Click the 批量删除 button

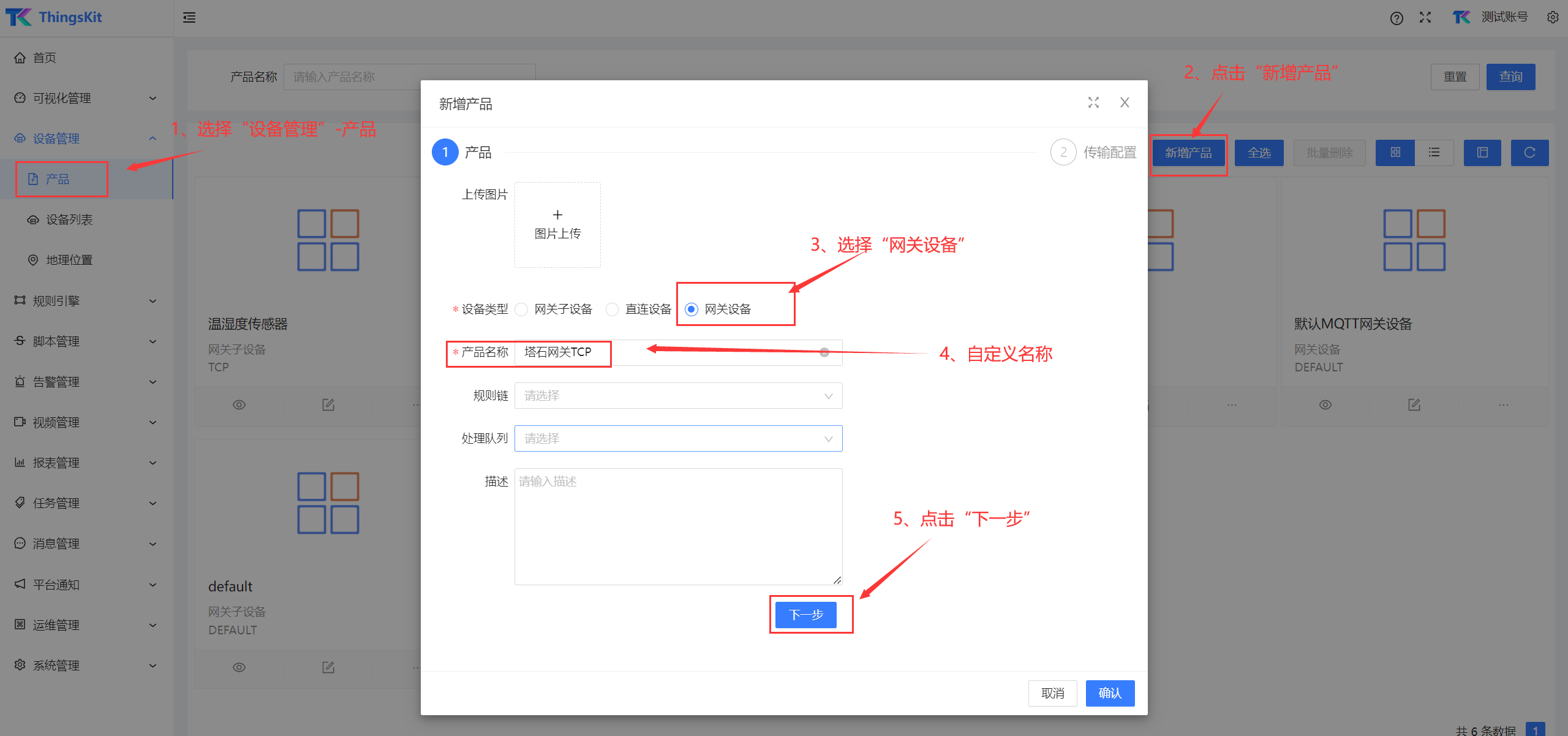click(x=1330, y=153)
